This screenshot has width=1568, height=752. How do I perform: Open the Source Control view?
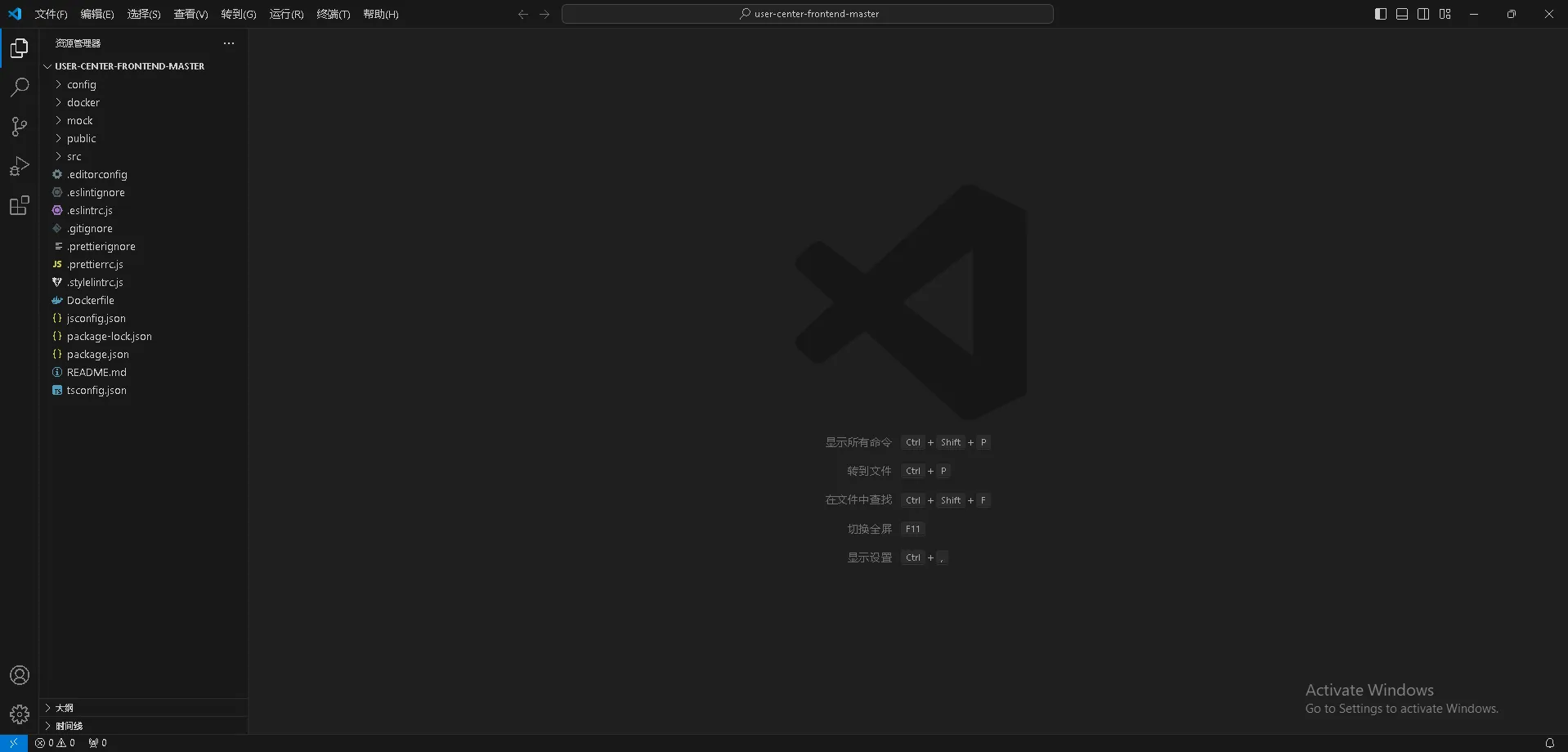coord(20,127)
